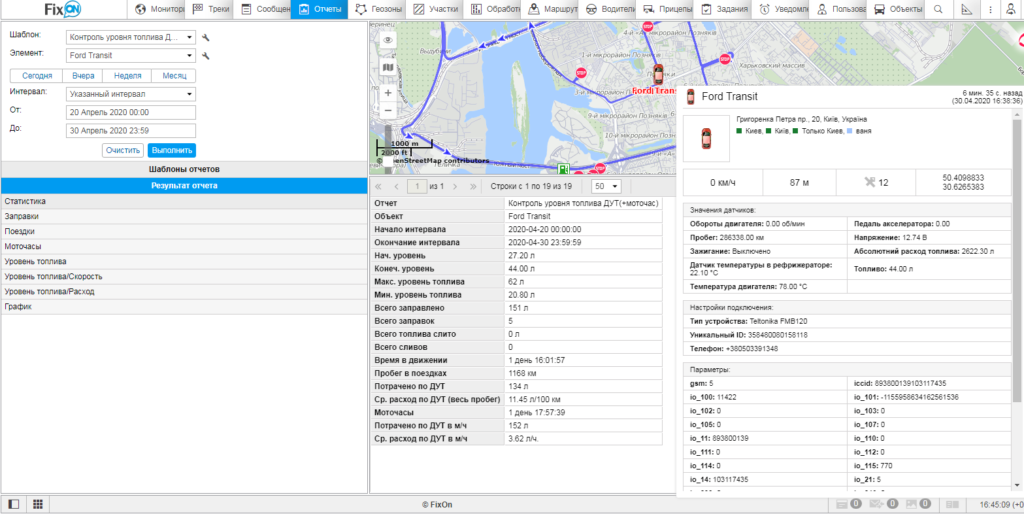Viewport: 1024px width, 514px height.
Task: Click the wrench icon beside the Шаблон dropdown
Action: click(x=206, y=37)
